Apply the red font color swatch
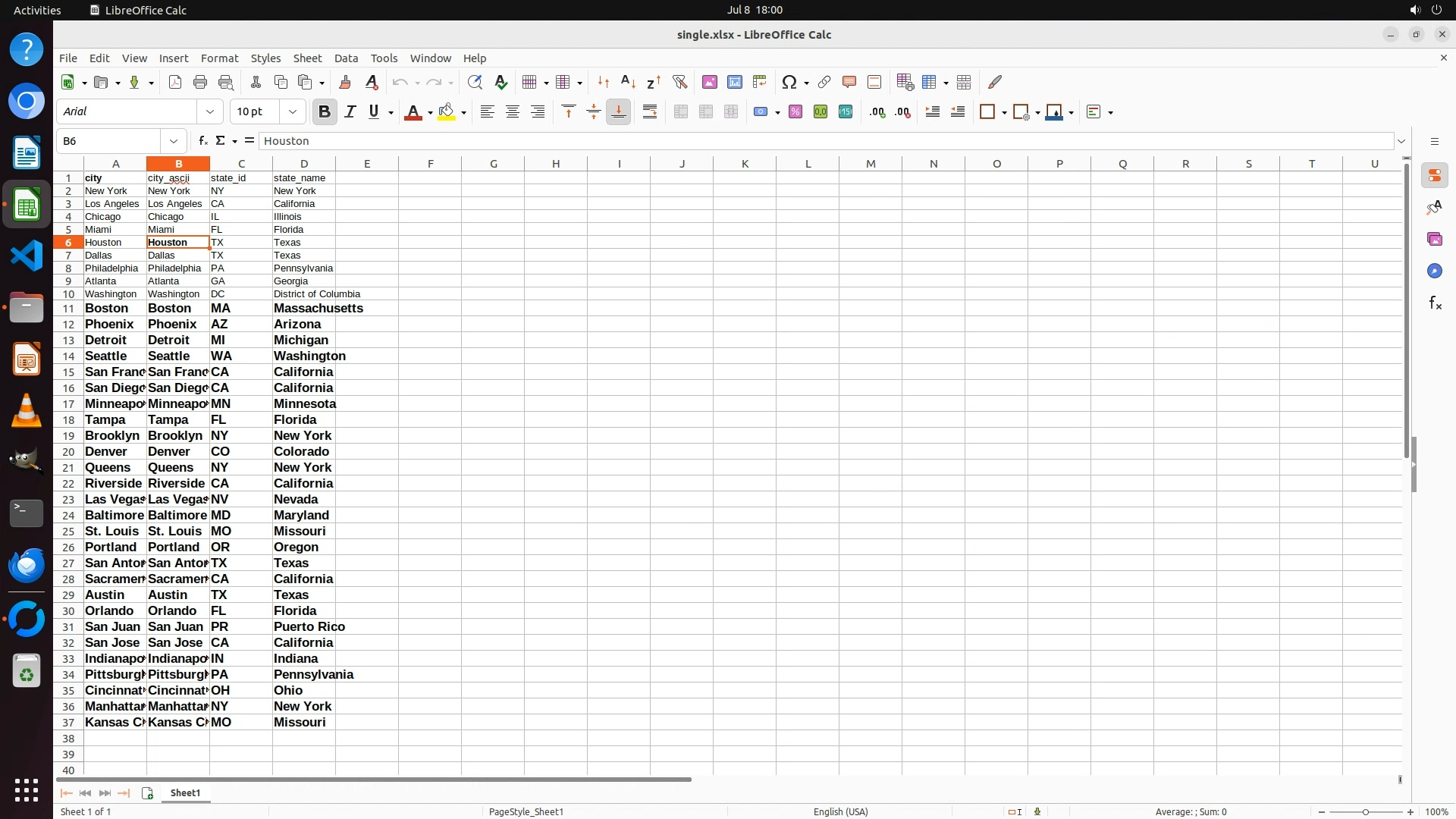 [x=413, y=112]
